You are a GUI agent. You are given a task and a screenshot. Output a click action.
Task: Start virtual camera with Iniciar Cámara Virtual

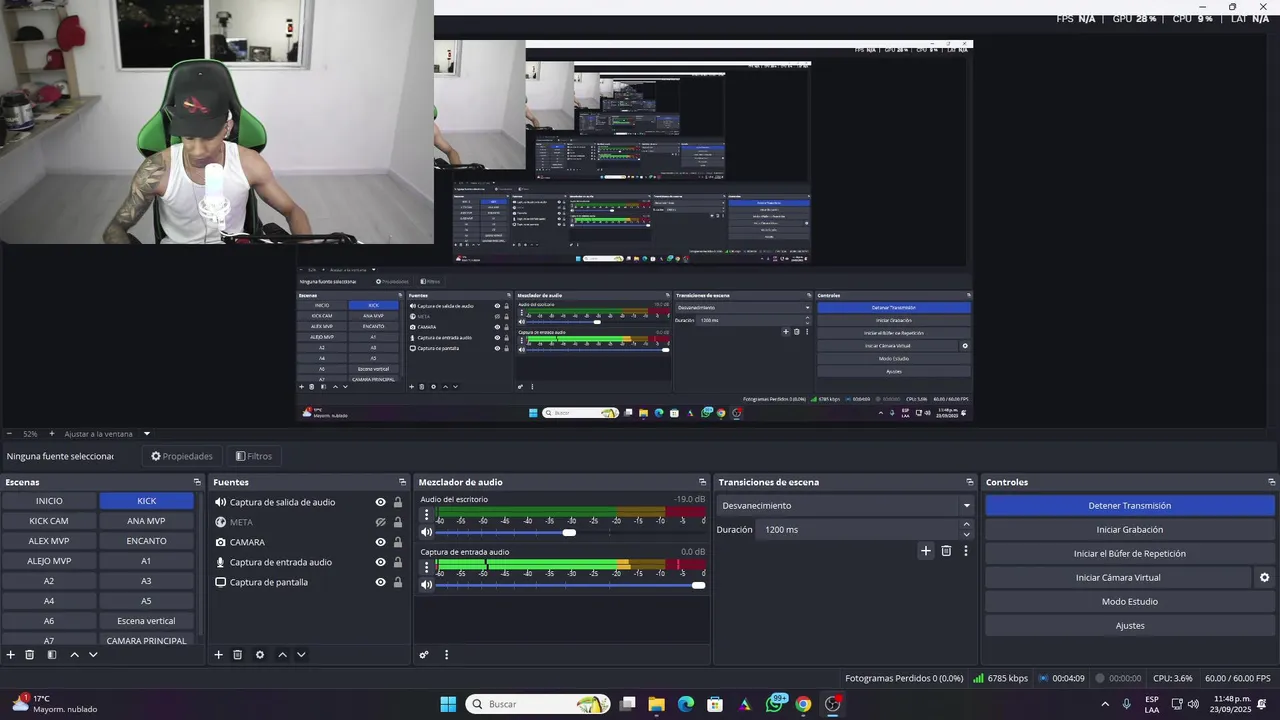(1118, 578)
